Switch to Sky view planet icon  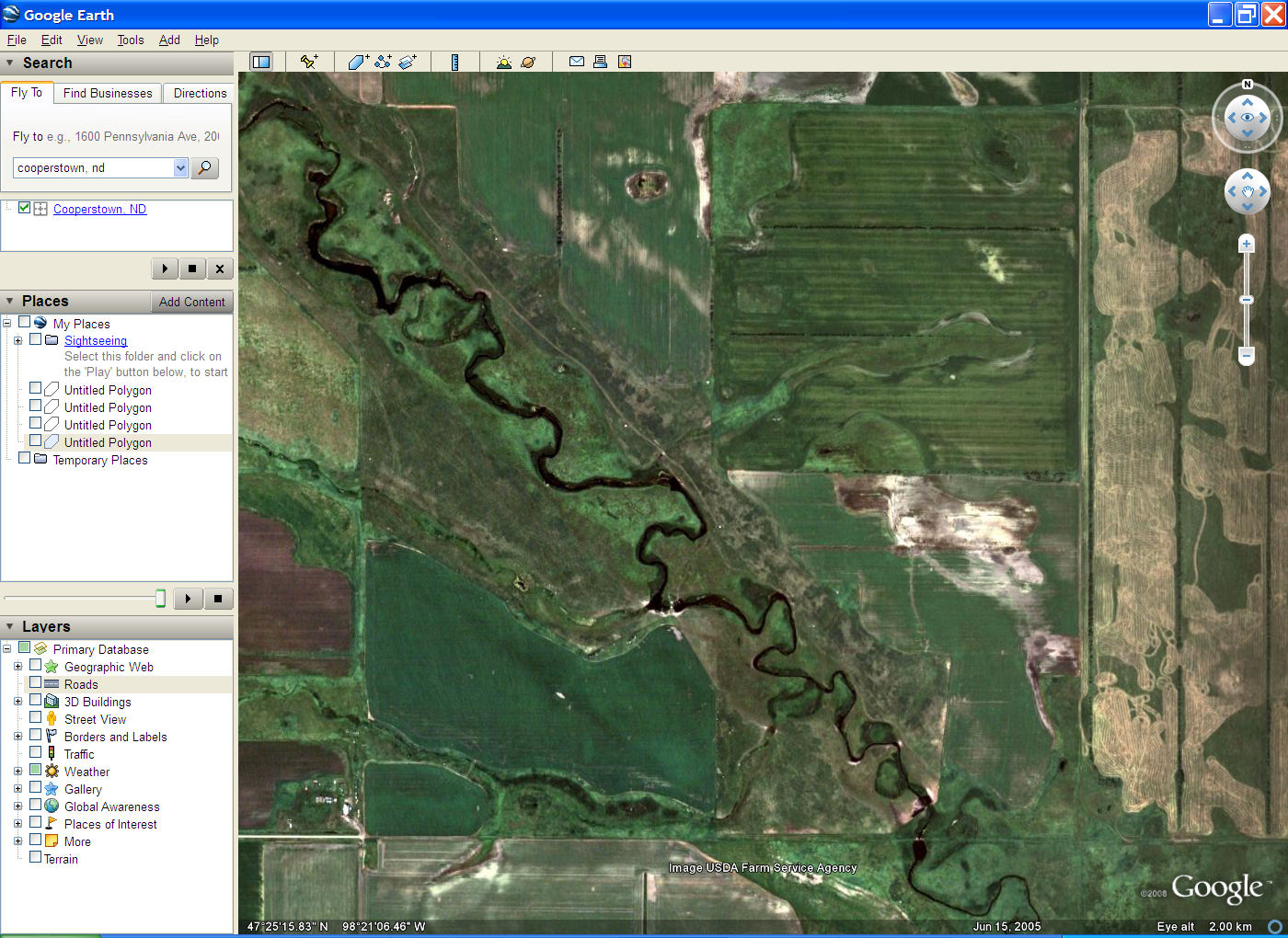click(528, 62)
